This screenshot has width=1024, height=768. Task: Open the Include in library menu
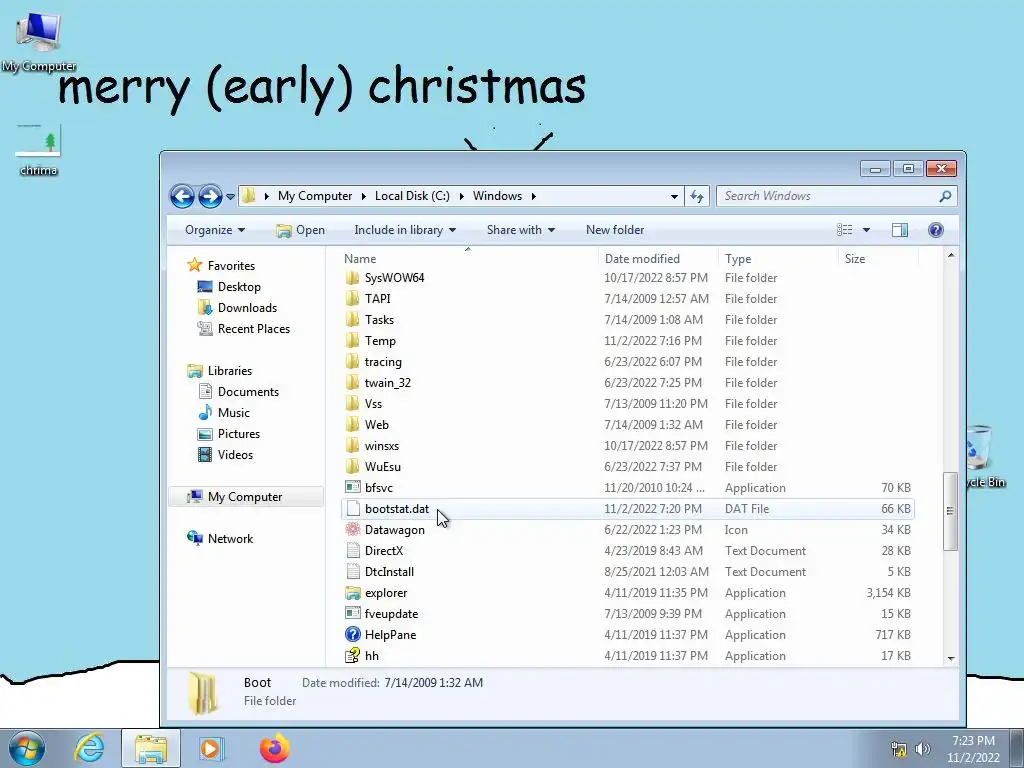click(x=405, y=230)
